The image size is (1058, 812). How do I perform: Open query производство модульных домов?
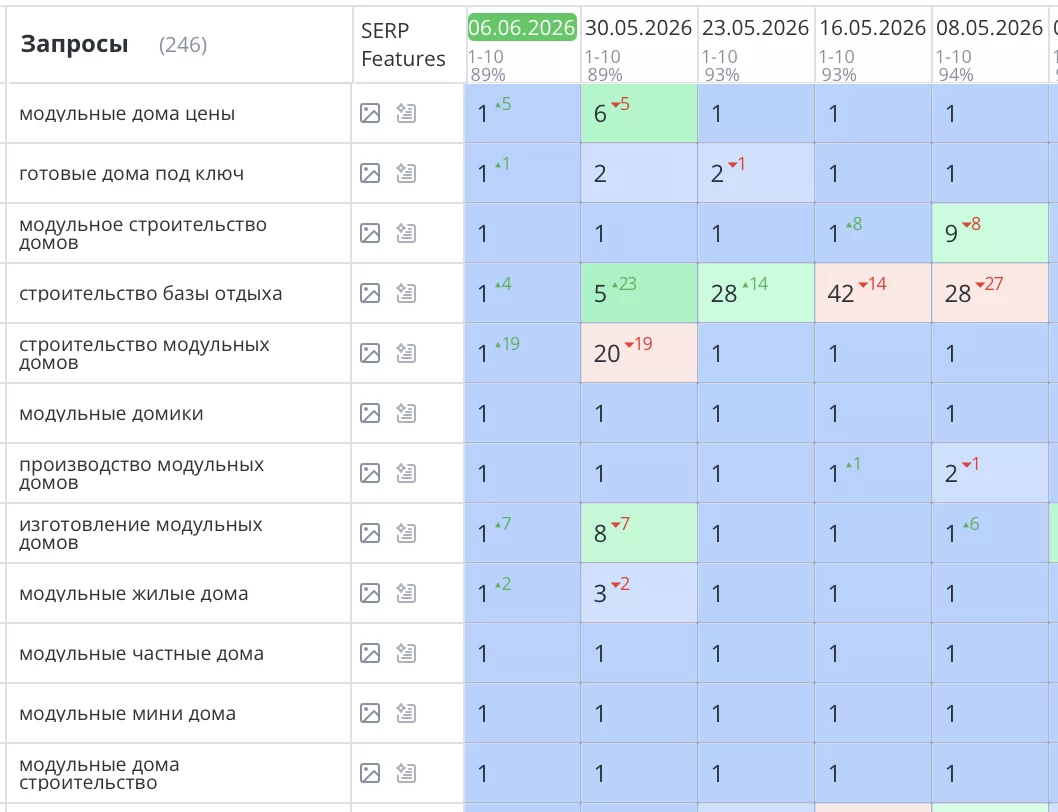pos(141,473)
